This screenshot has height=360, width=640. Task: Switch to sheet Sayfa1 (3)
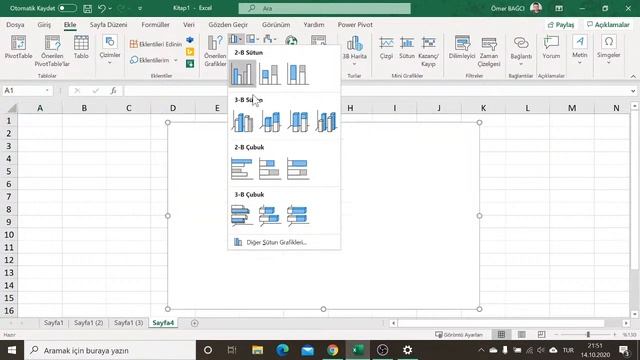point(129,322)
